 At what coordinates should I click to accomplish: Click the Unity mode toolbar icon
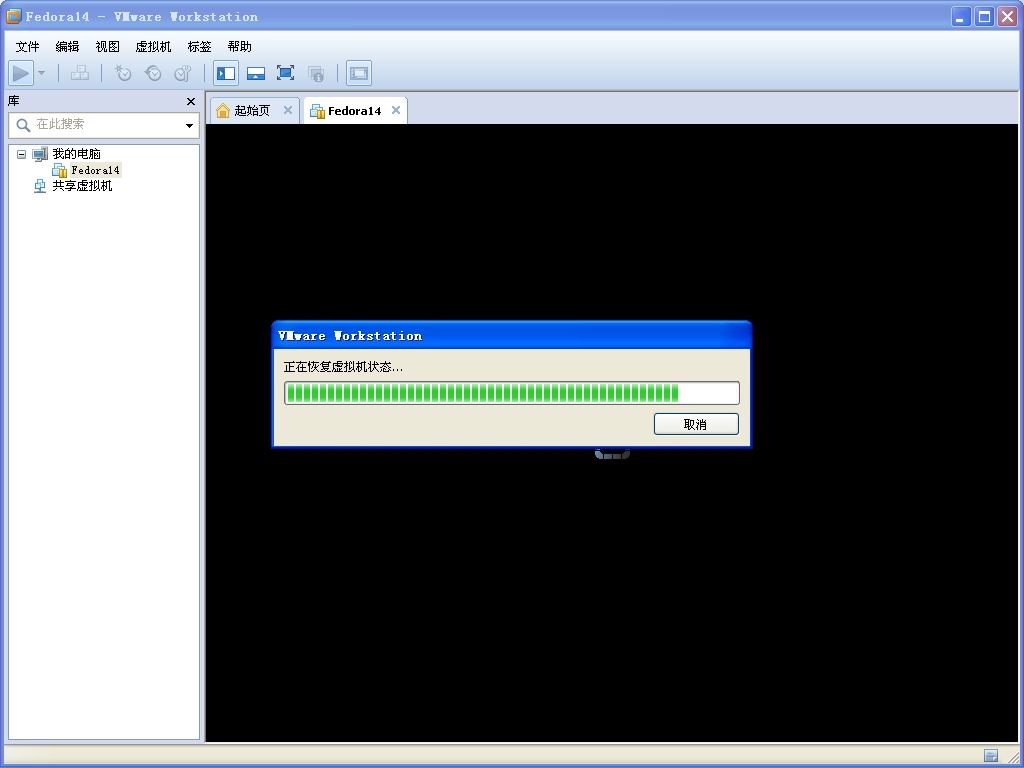316,73
